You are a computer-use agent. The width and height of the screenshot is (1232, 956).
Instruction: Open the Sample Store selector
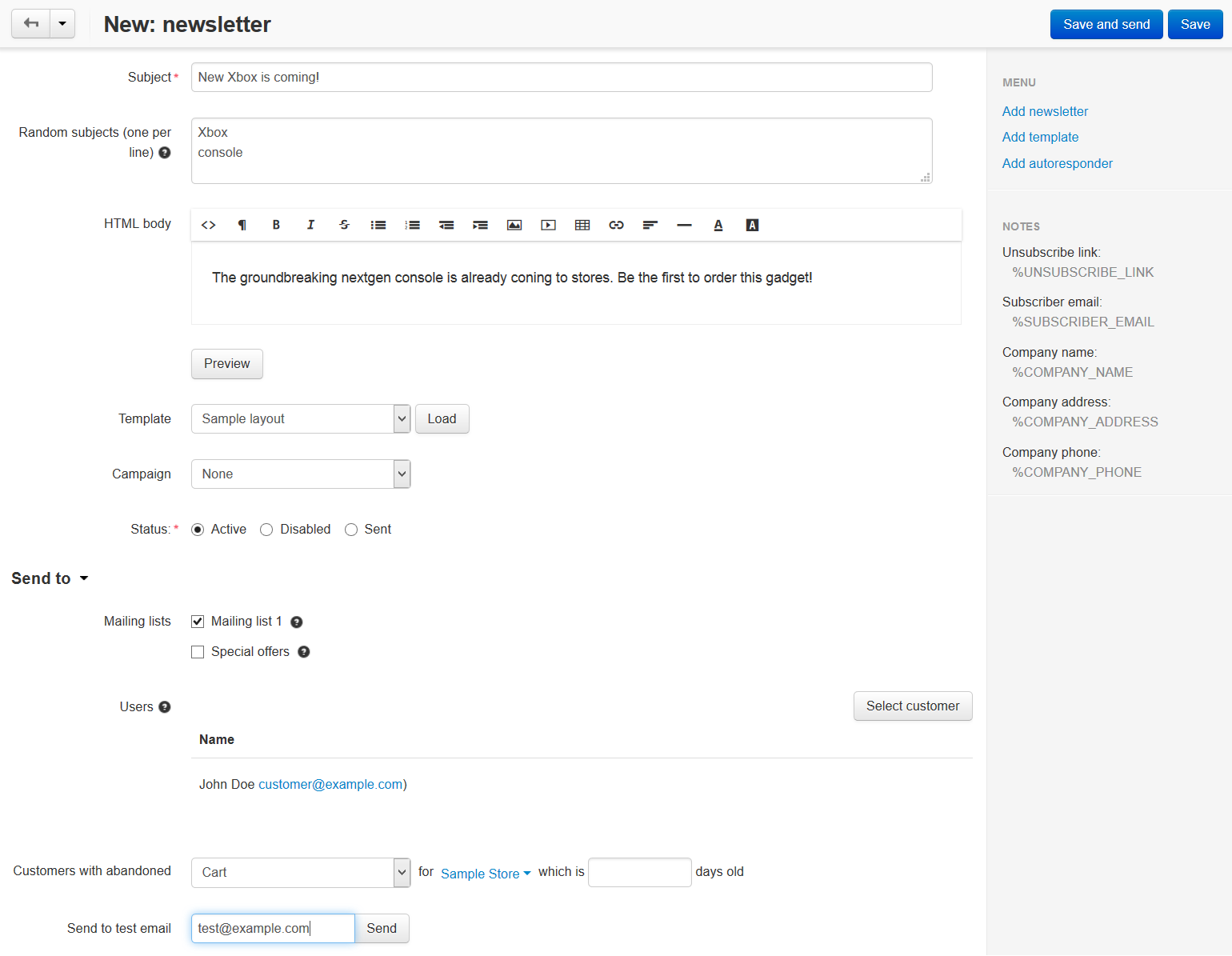[x=486, y=874]
